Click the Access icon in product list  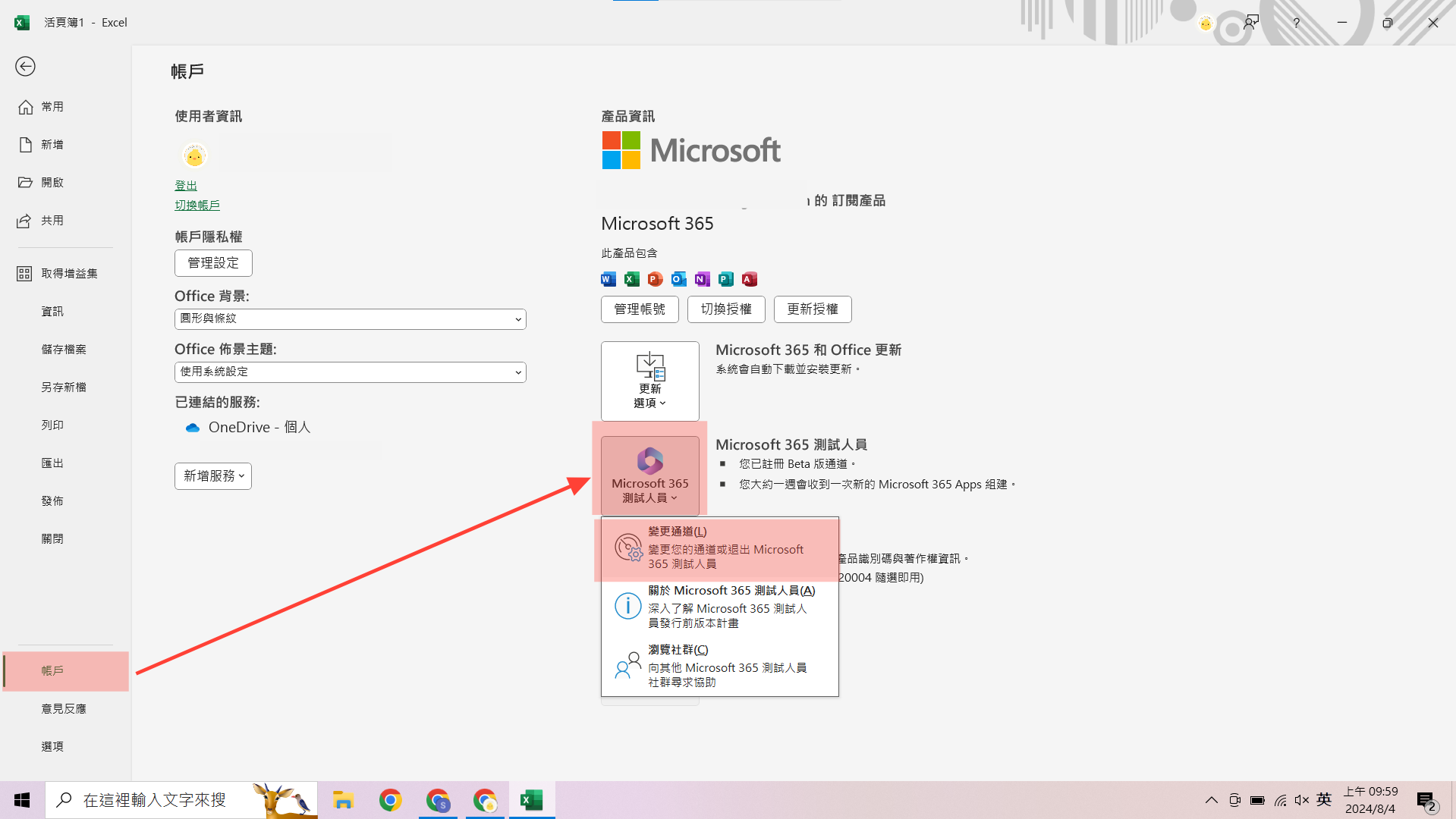pos(750,279)
